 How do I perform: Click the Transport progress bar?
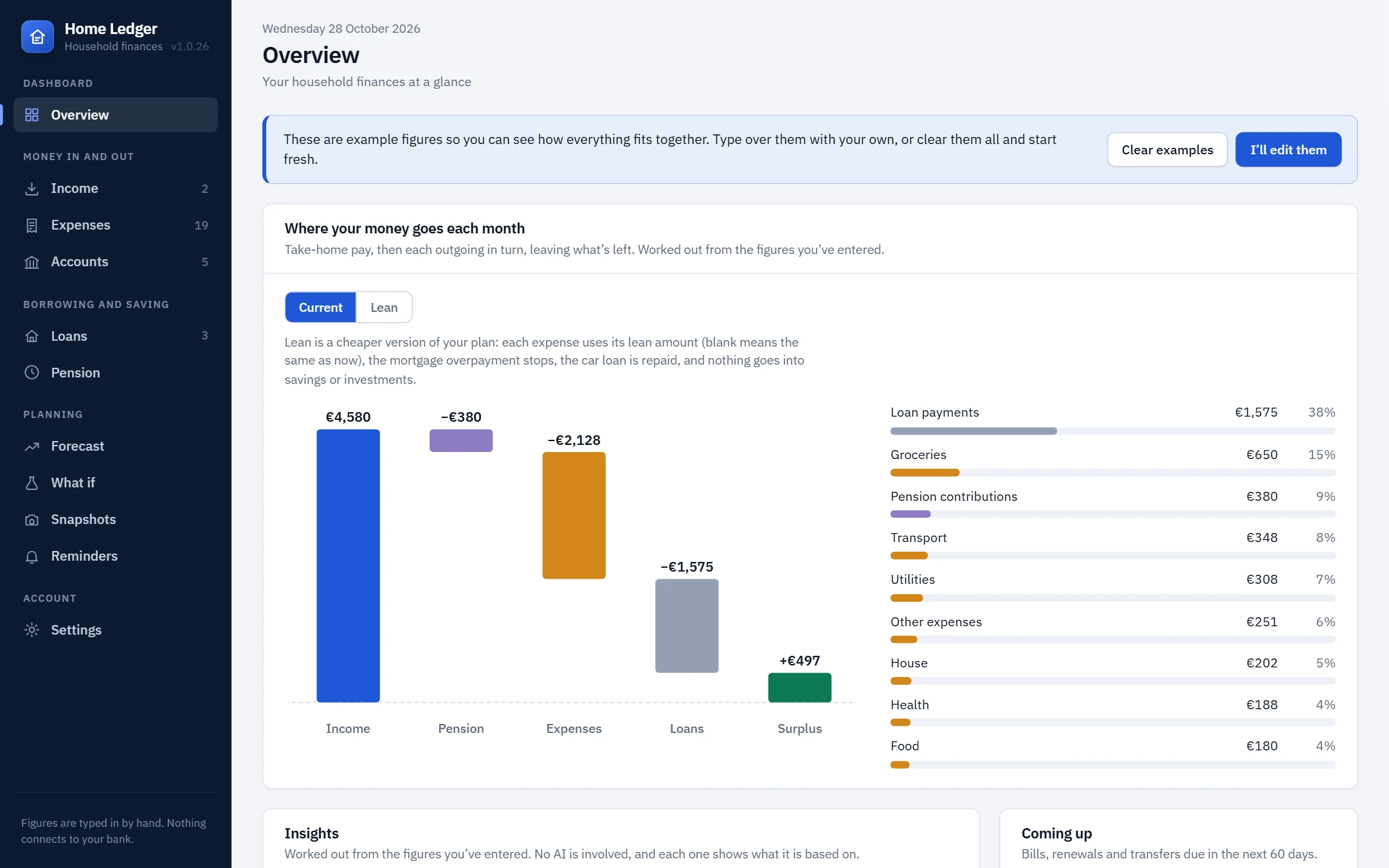coord(1112,556)
